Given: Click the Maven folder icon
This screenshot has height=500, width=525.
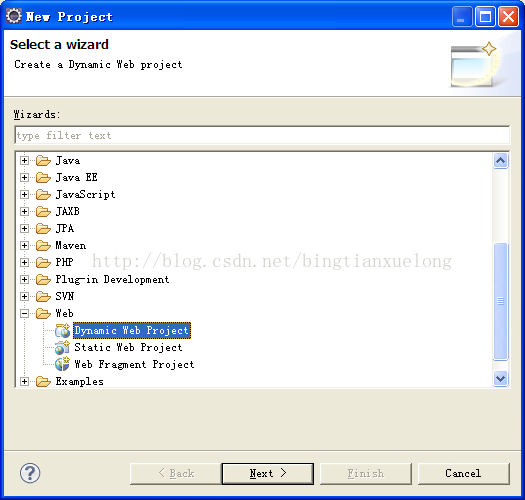Looking at the screenshot, I should [x=43, y=245].
